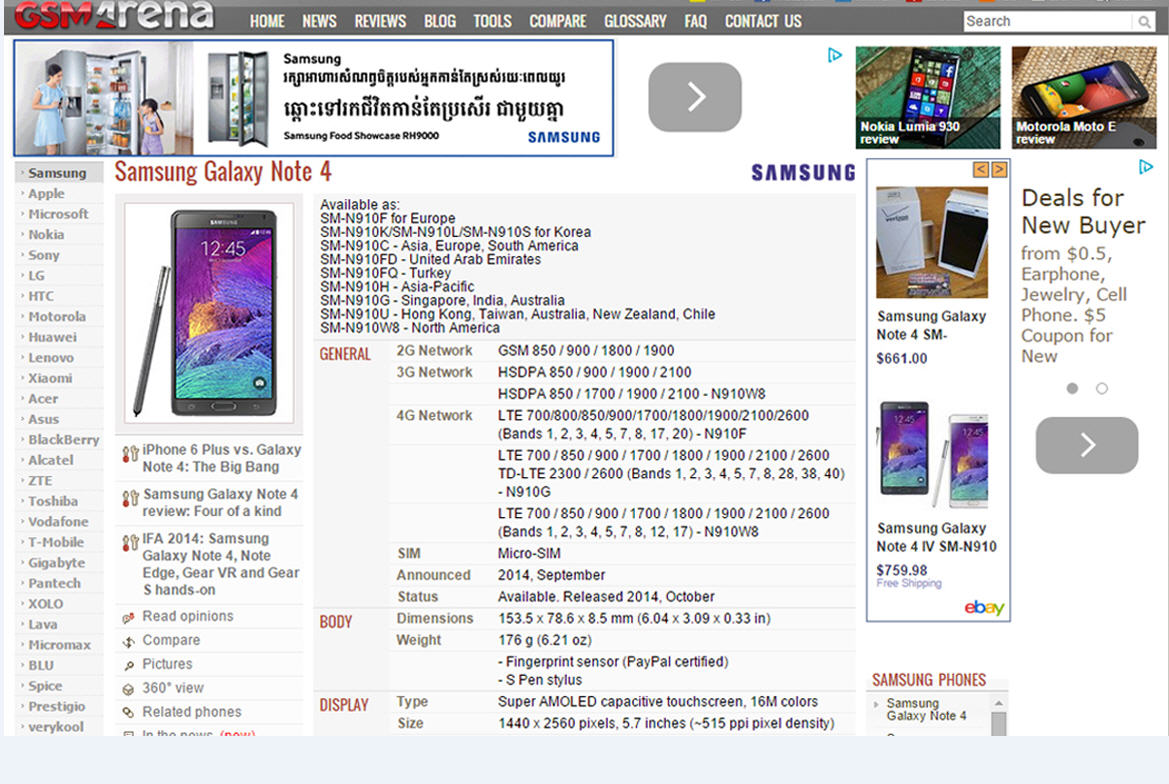
Task: Click the Dimensions spec label
Action: point(435,618)
